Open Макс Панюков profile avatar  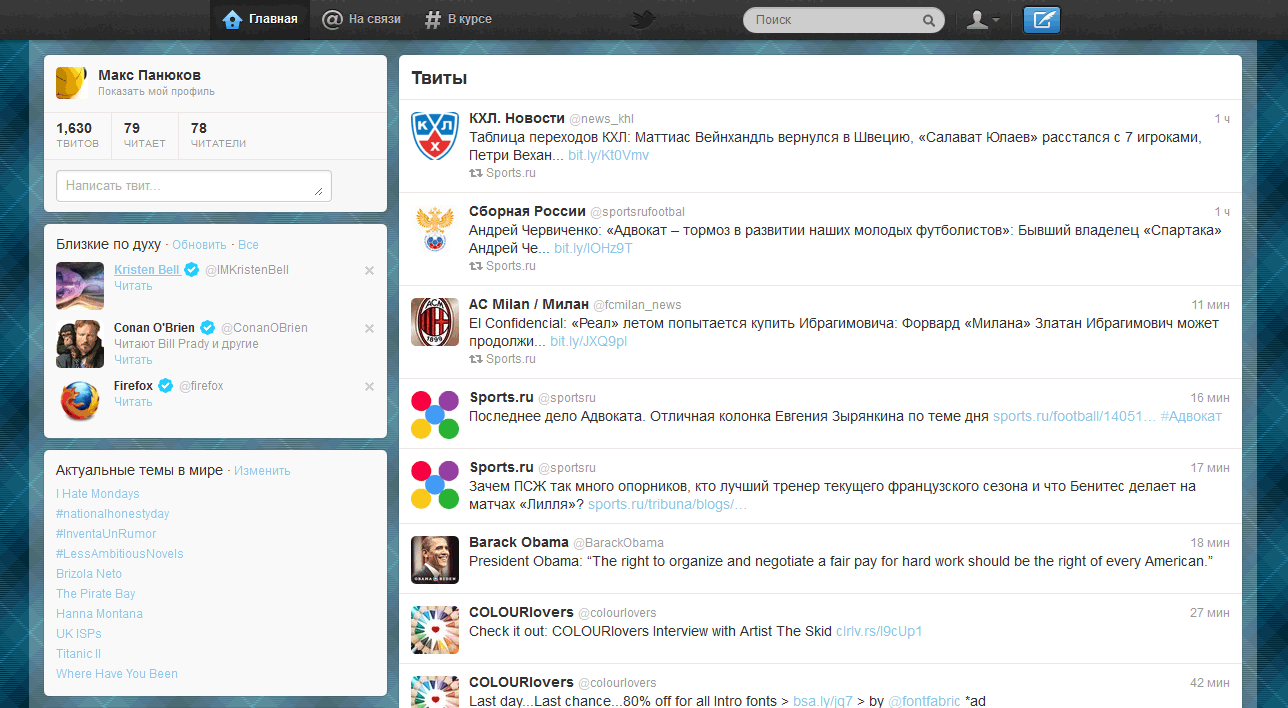71,82
